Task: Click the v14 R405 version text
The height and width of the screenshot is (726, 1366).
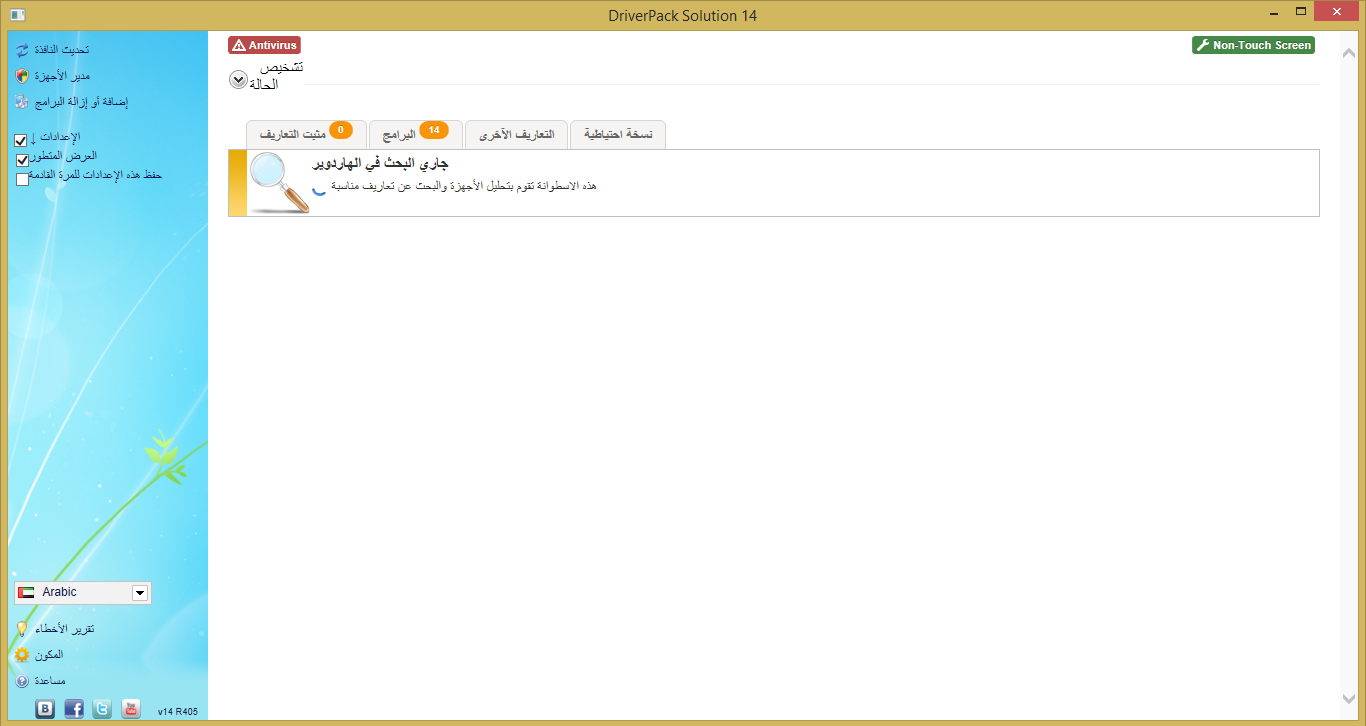Action: [178, 712]
